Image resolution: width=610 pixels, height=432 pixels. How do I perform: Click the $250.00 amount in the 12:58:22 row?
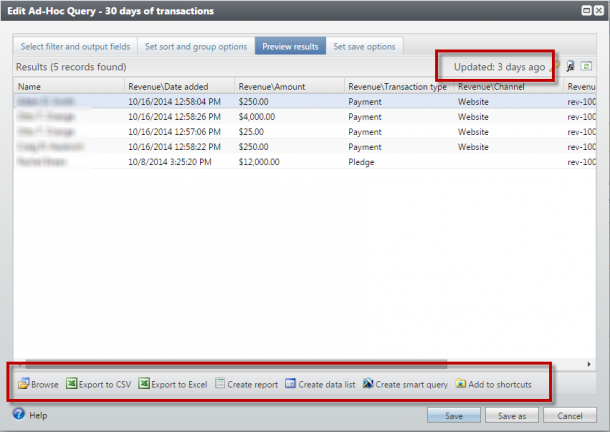[253, 147]
